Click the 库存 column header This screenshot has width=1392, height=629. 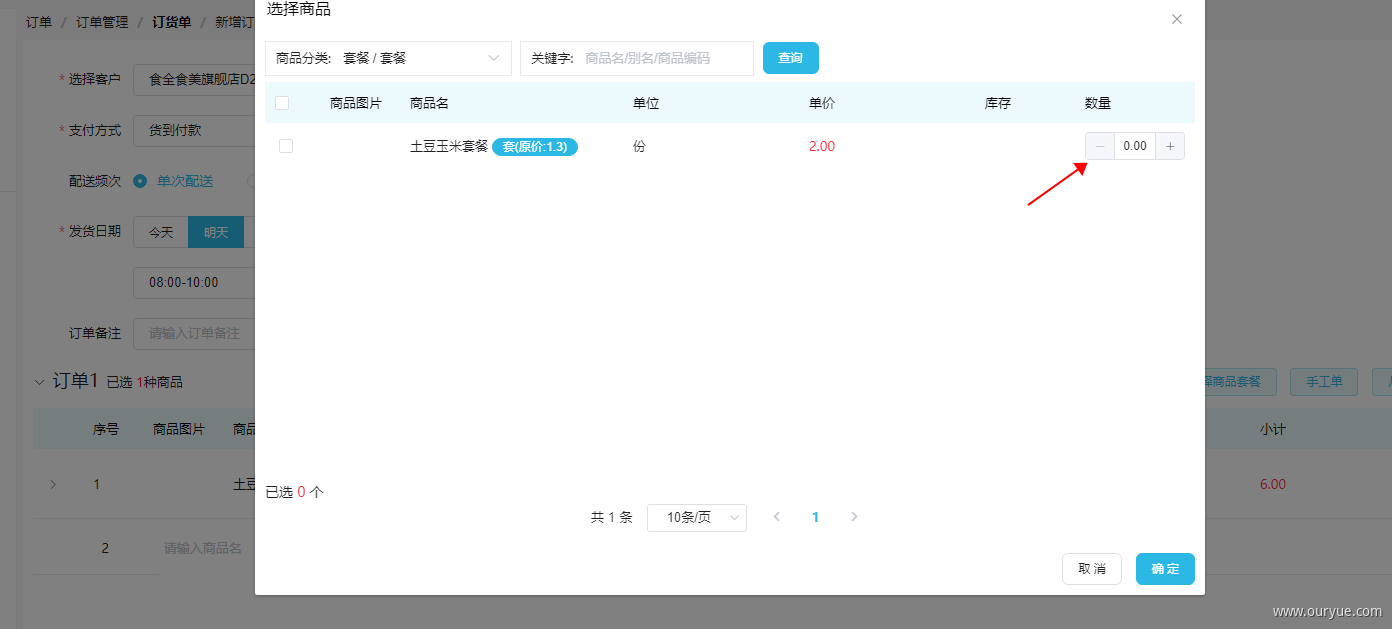pos(998,103)
